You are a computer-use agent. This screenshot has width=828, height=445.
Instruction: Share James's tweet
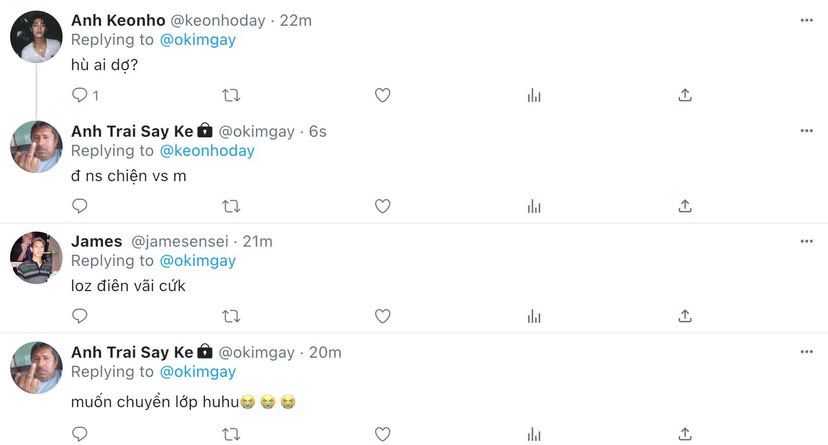tap(685, 316)
